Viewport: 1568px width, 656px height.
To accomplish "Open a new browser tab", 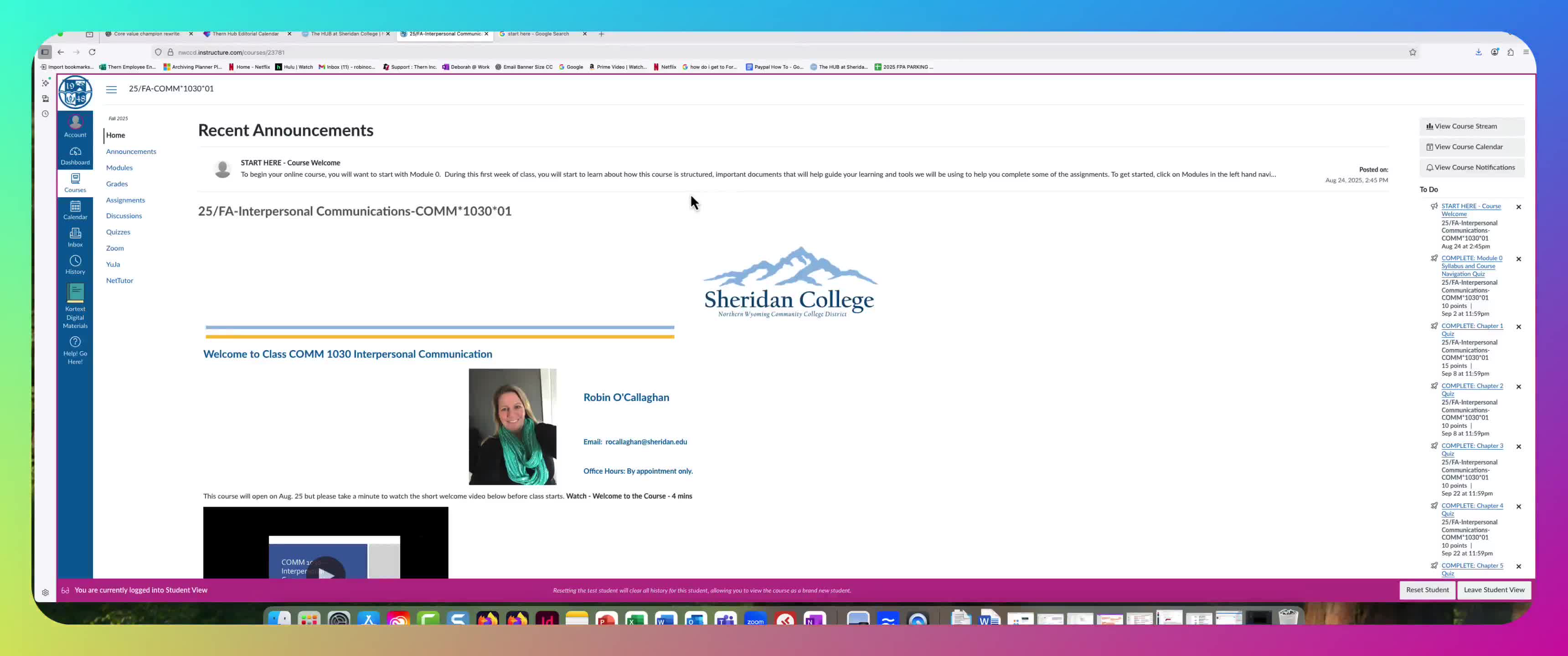I will (x=601, y=34).
